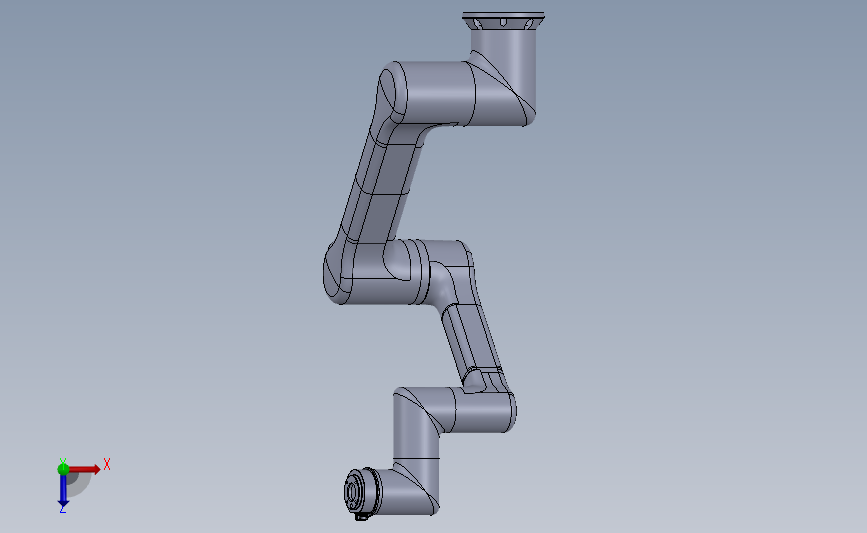
Task: Click the green Y axis ball on triad
Action: pos(63,469)
